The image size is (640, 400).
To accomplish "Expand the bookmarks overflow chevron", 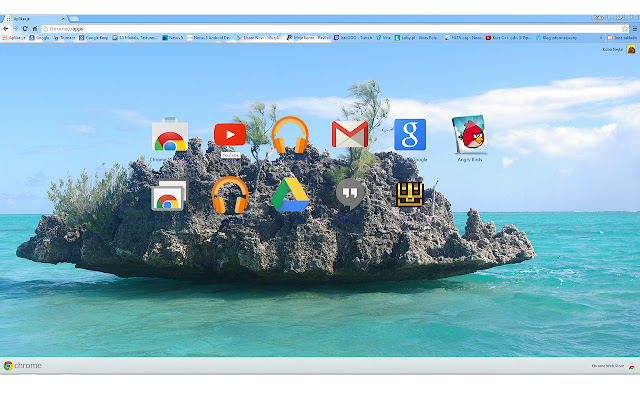I will point(600,38).
